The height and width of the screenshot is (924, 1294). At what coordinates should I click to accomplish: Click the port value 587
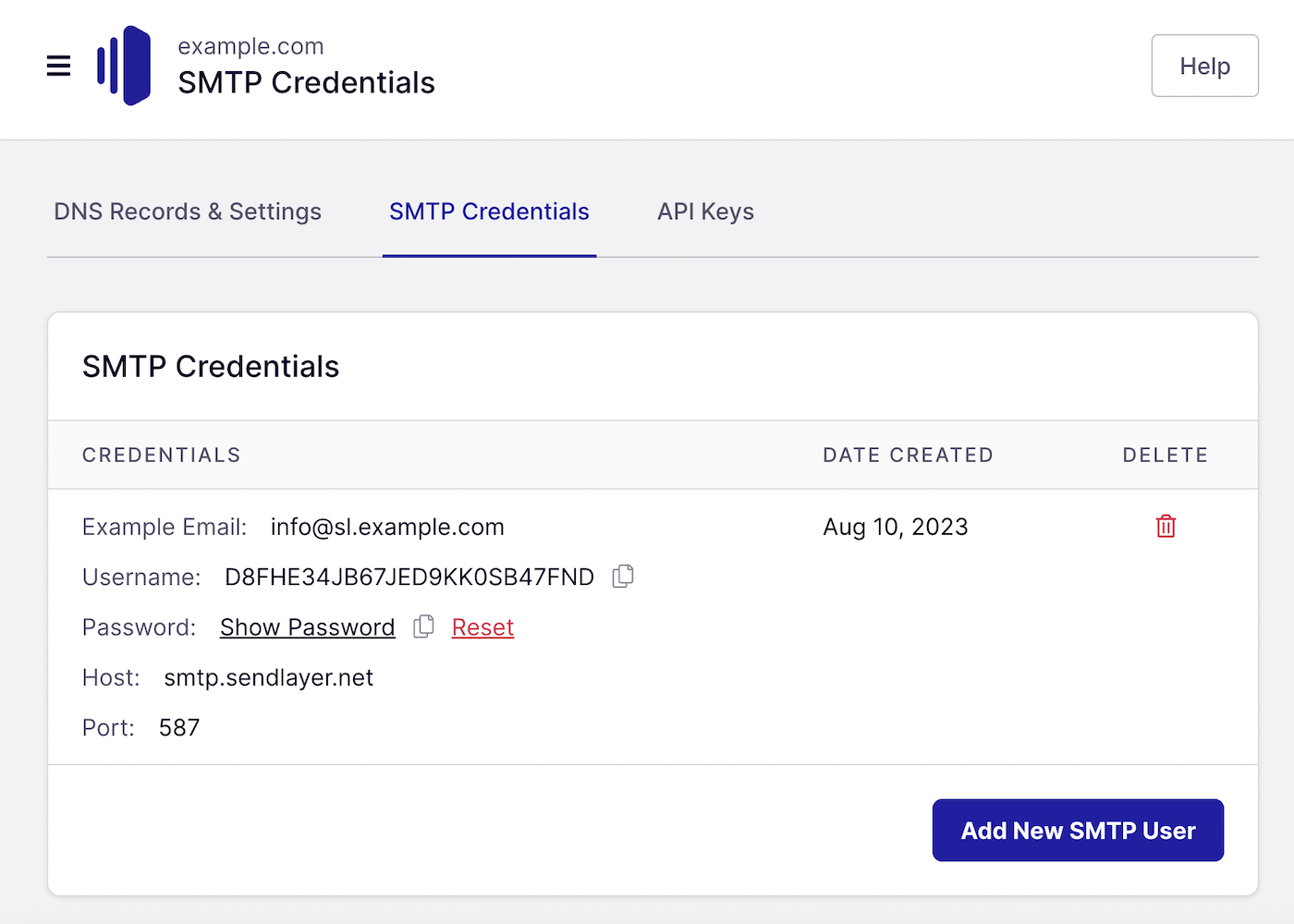point(178,727)
